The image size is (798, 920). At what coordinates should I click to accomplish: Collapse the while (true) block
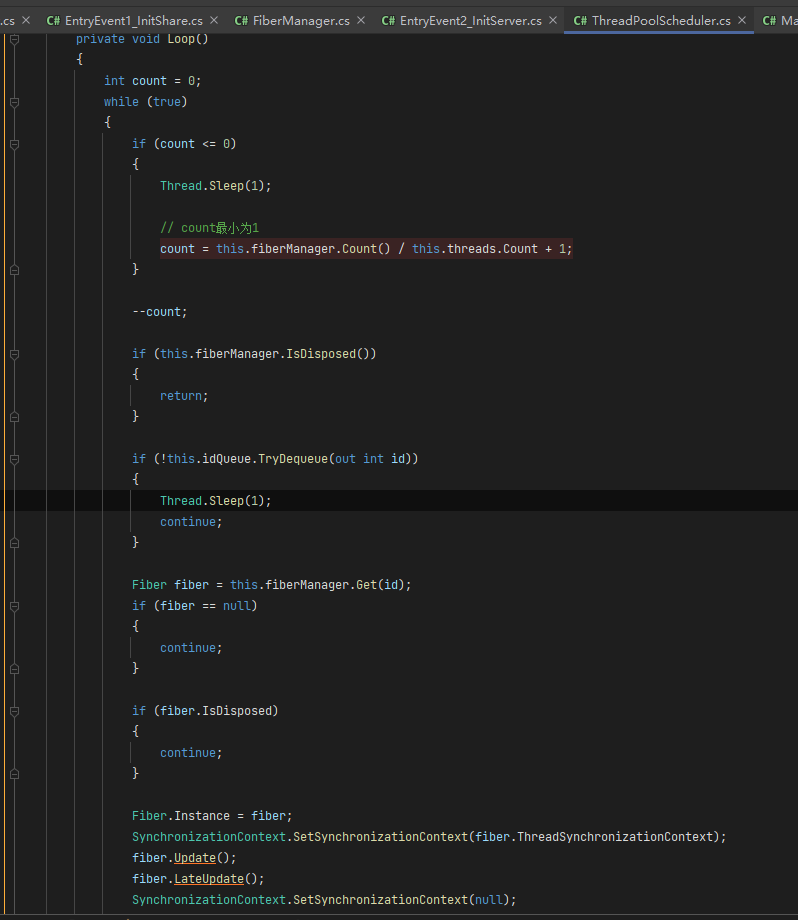pos(15,102)
